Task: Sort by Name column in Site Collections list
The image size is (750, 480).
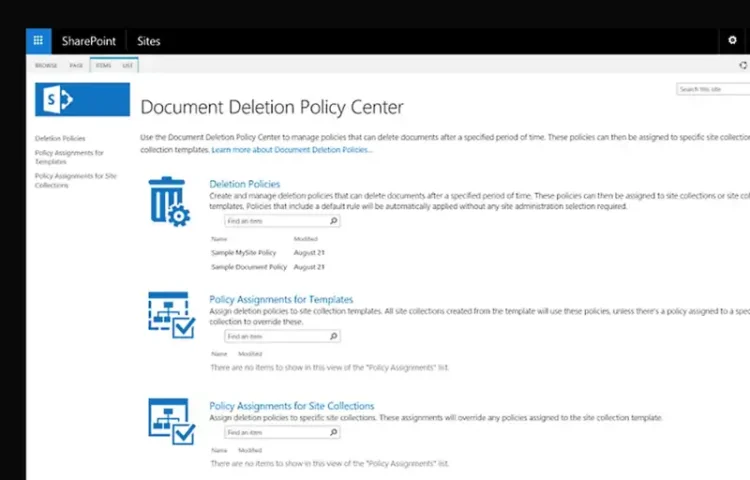Action: point(219,450)
